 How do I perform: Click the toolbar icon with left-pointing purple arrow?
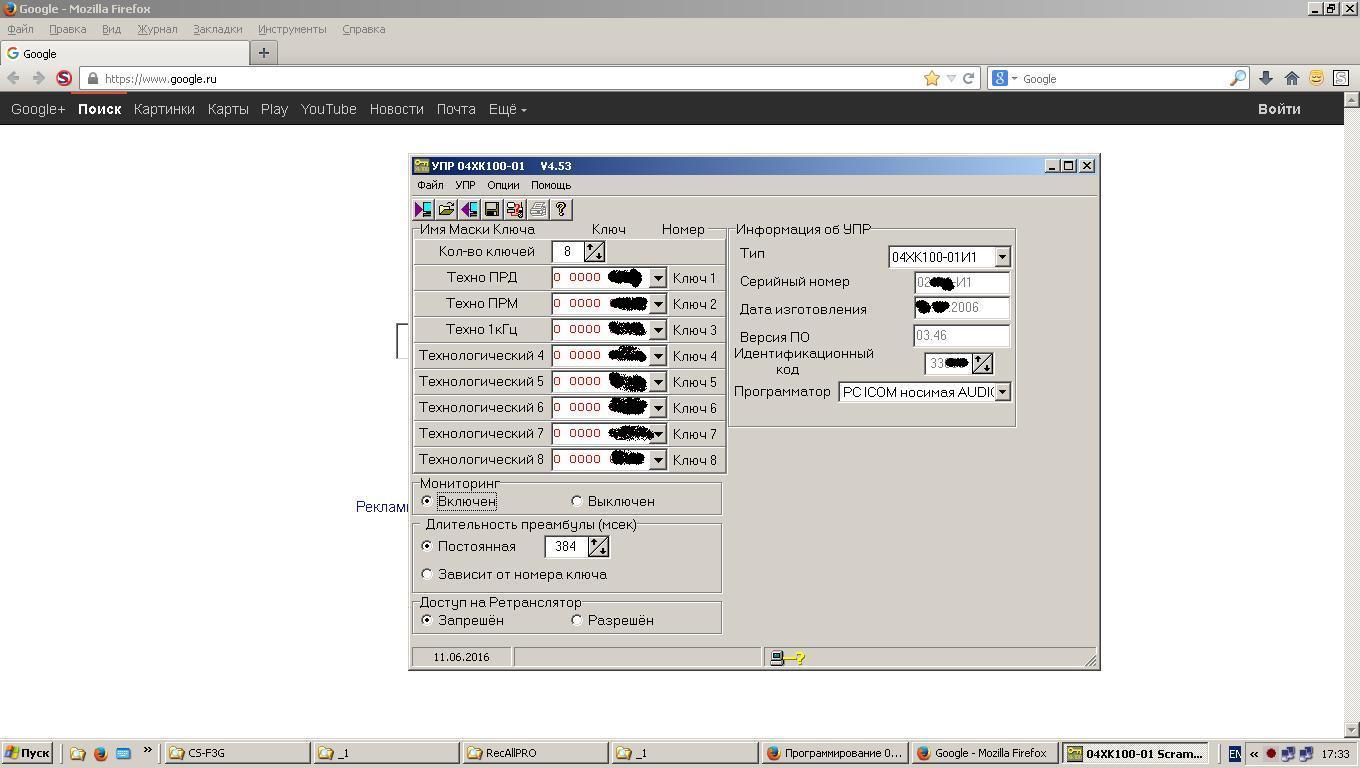pos(469,209)
